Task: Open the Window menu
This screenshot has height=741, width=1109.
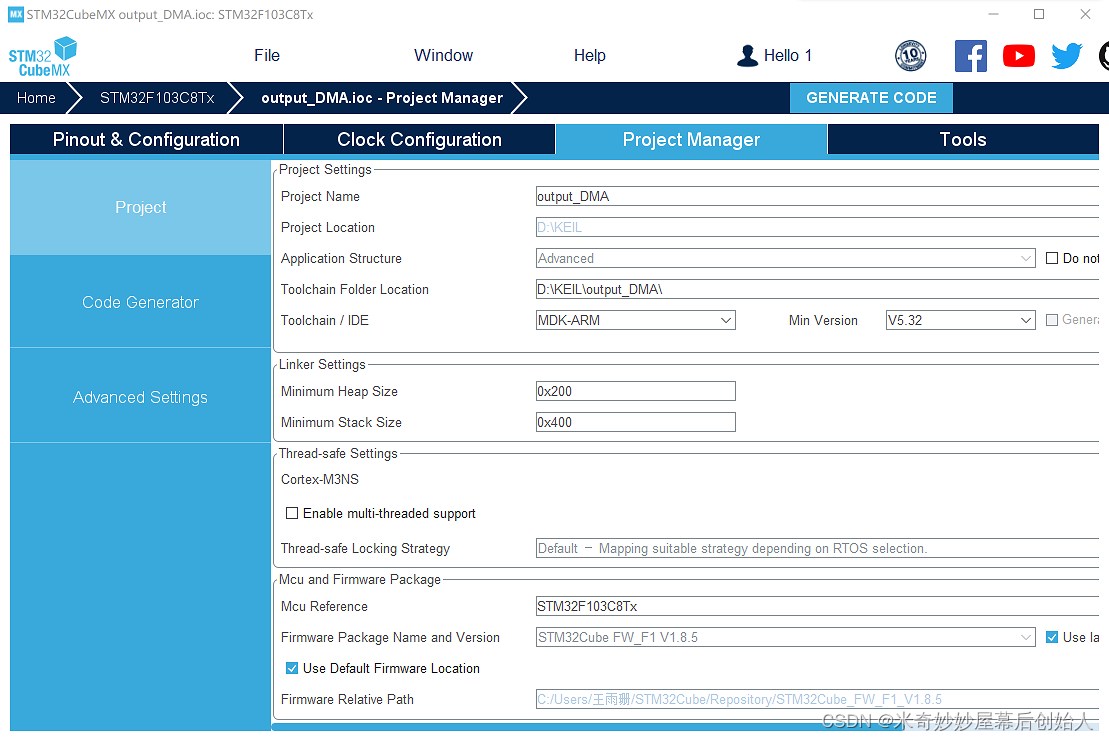Action: 443,56
